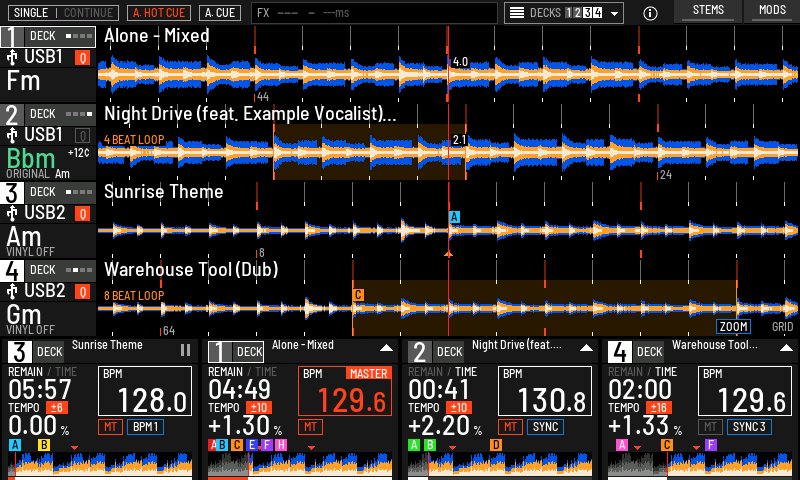800x480 pixels.
Task: Click red memory cue triangle in Sunrise Theme panel
Action: point(74,448)
